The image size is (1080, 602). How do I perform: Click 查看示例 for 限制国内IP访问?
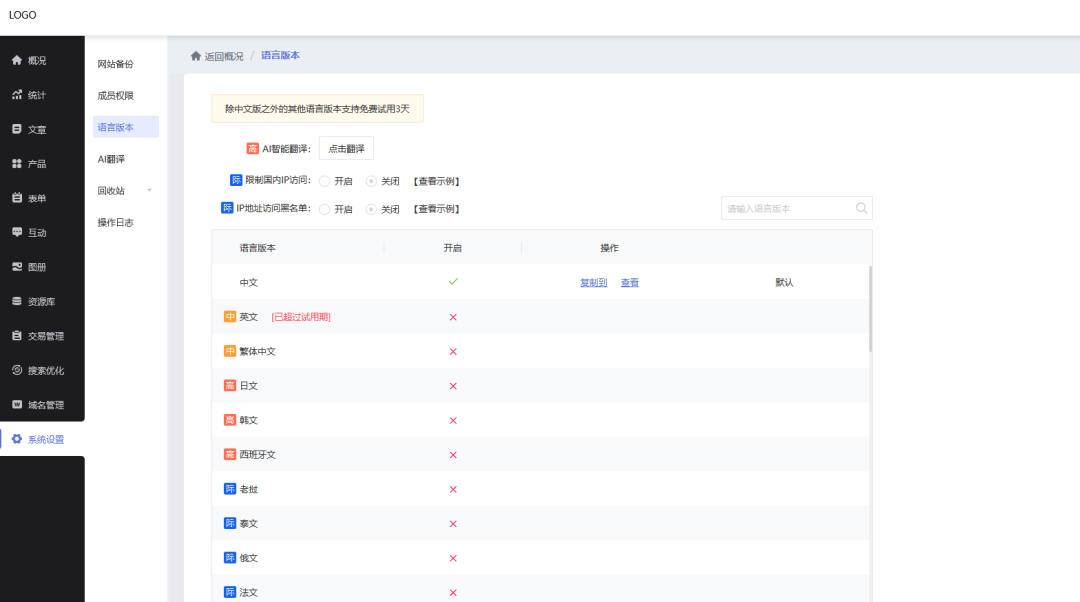point(437,181)
